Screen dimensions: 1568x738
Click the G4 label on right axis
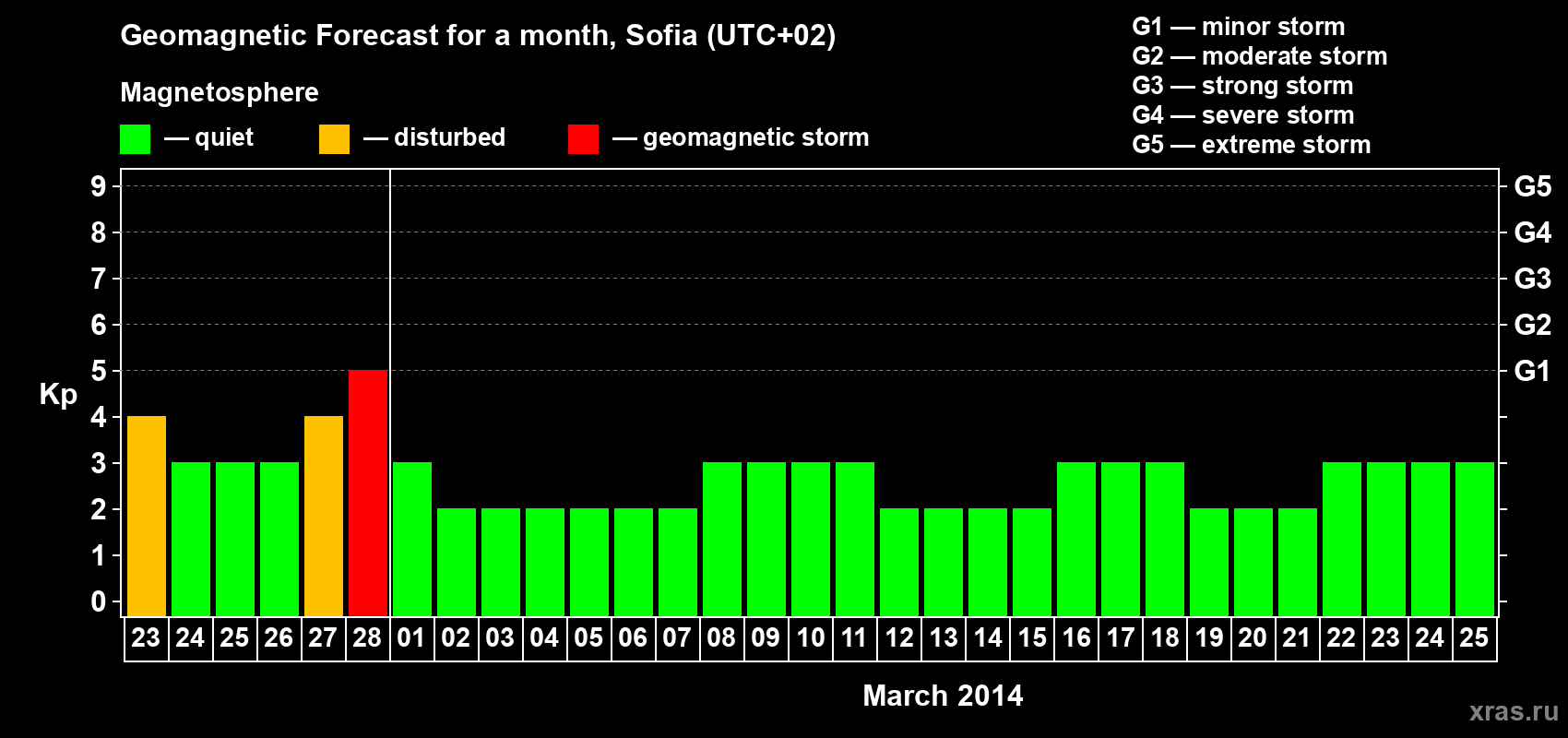[x=1533, y=232]
